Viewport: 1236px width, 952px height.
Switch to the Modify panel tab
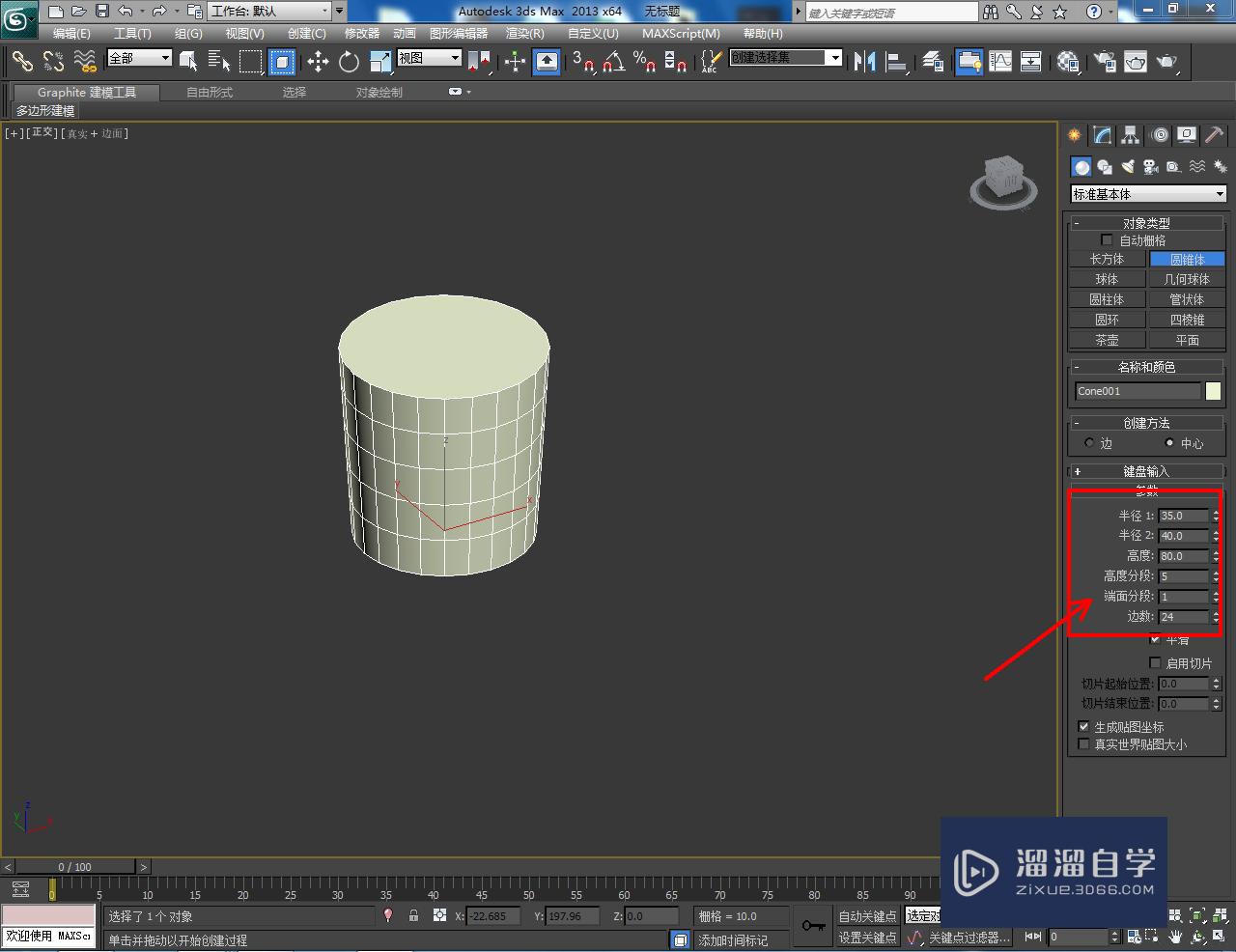tap(1102, 135)
